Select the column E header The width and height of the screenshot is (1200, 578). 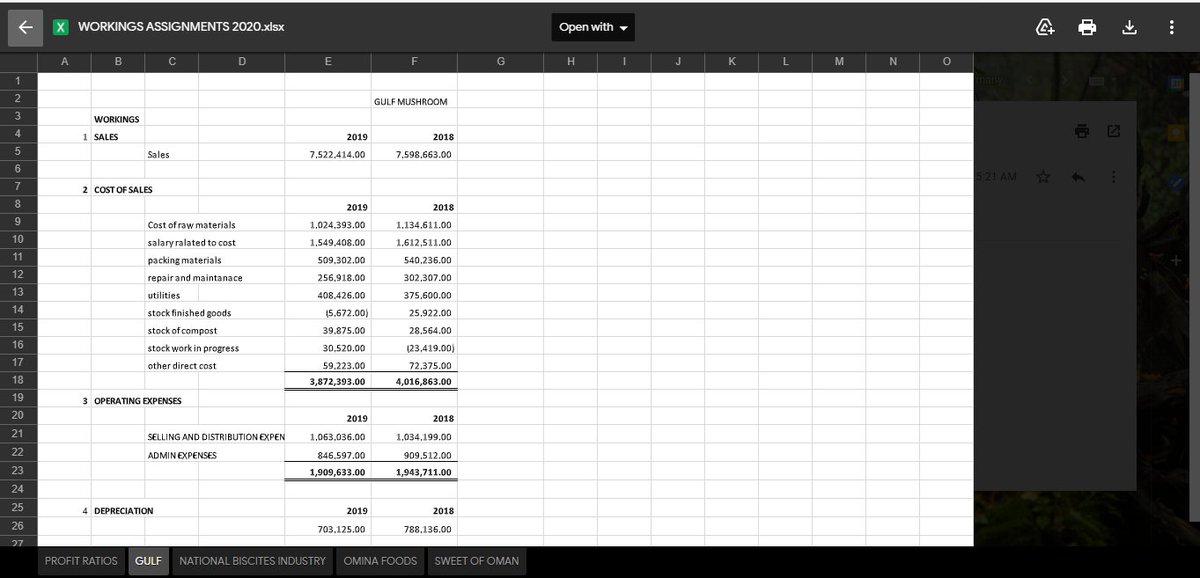tap(328, 62)
